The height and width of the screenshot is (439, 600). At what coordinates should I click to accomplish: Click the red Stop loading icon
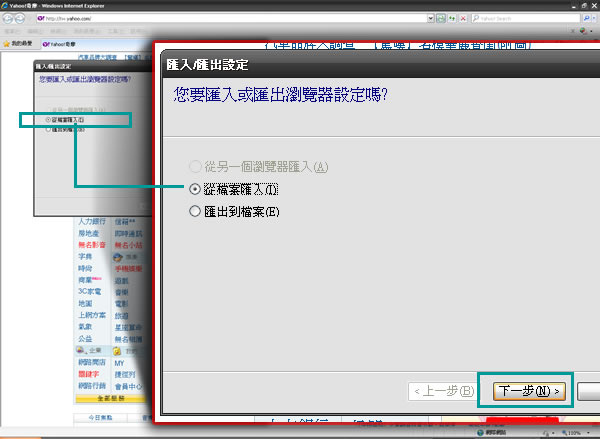(x=463, y=18)
